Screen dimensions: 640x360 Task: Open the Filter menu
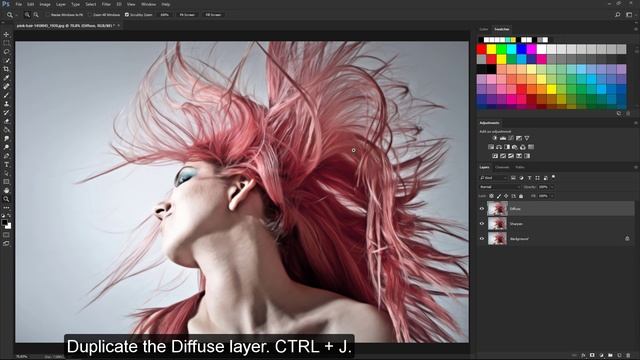pos(106,4)
